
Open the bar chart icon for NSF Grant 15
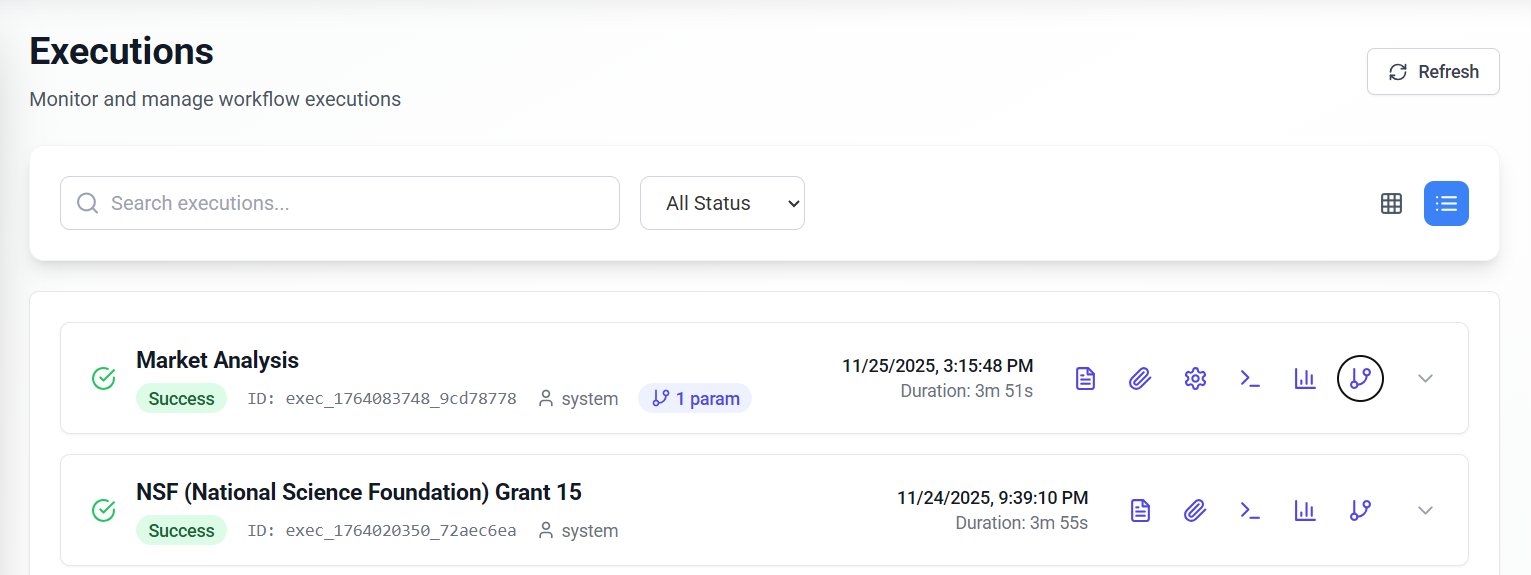point(1305,510)
